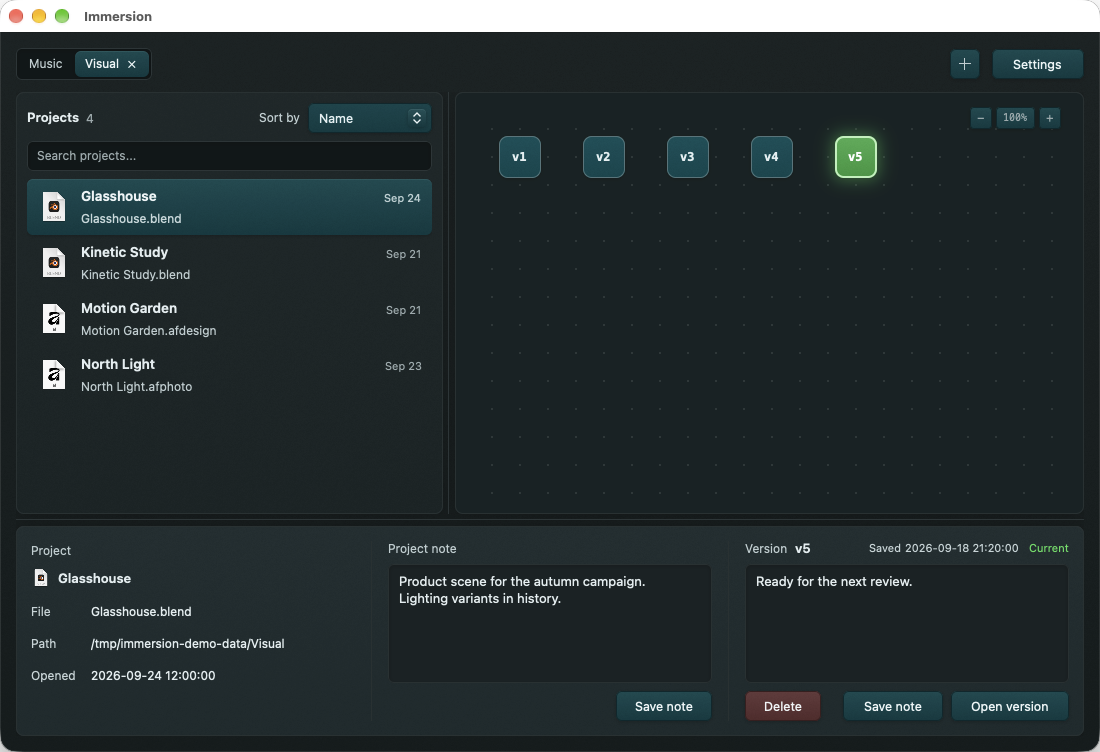Select the v1 version node
The image size is (1100, 752).
click(520, 157)
